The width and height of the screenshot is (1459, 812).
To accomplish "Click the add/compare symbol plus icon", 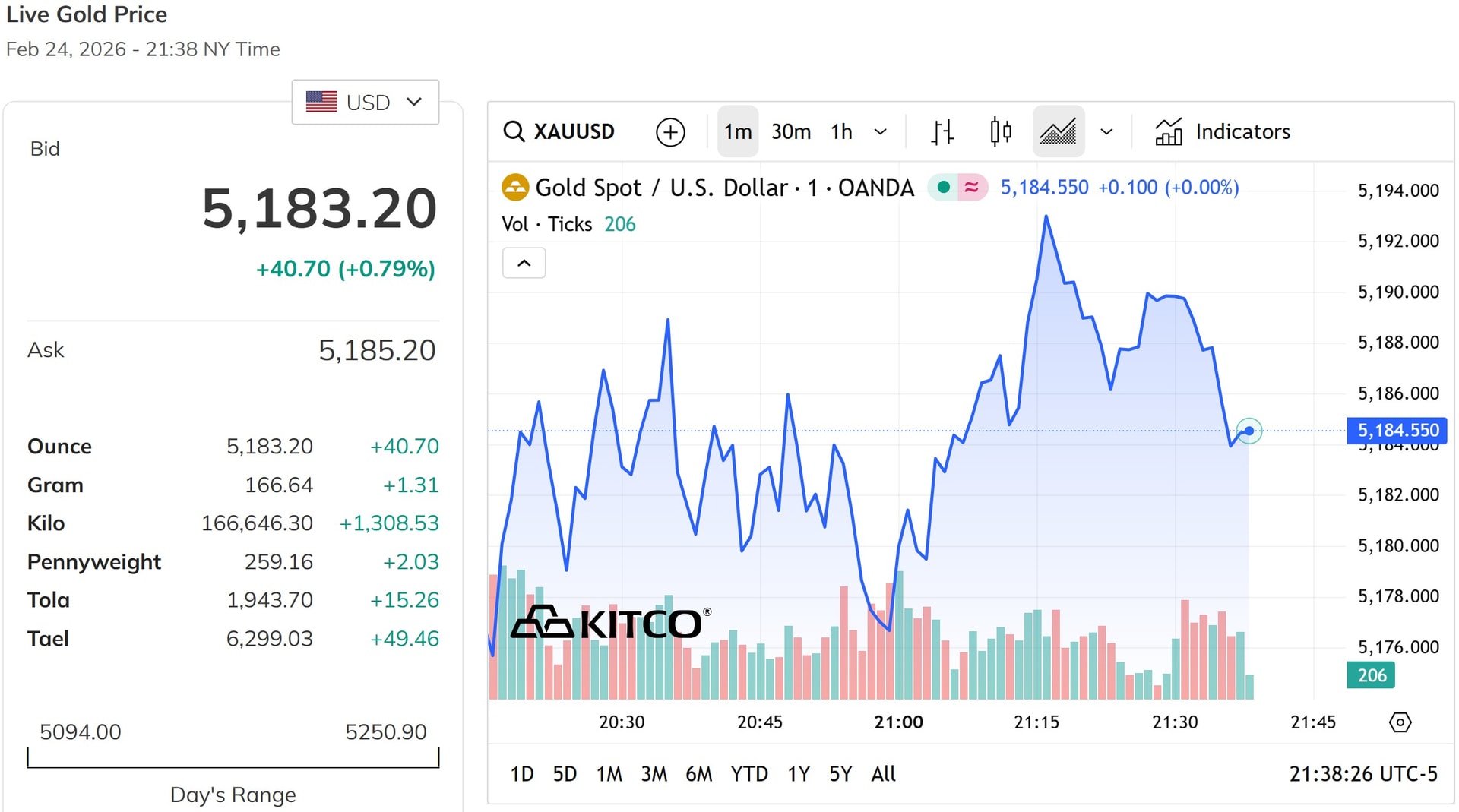I will coord(669,131).
